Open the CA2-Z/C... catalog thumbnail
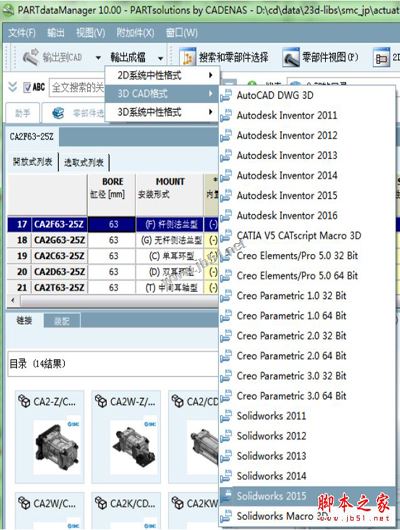The height and width of the screenshot is (530, 400). coord(50,437)
